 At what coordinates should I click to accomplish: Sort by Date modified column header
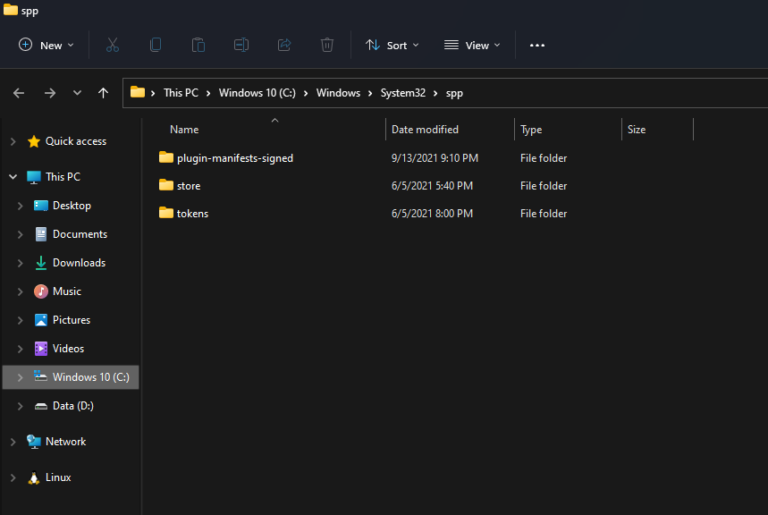point(425,130)
